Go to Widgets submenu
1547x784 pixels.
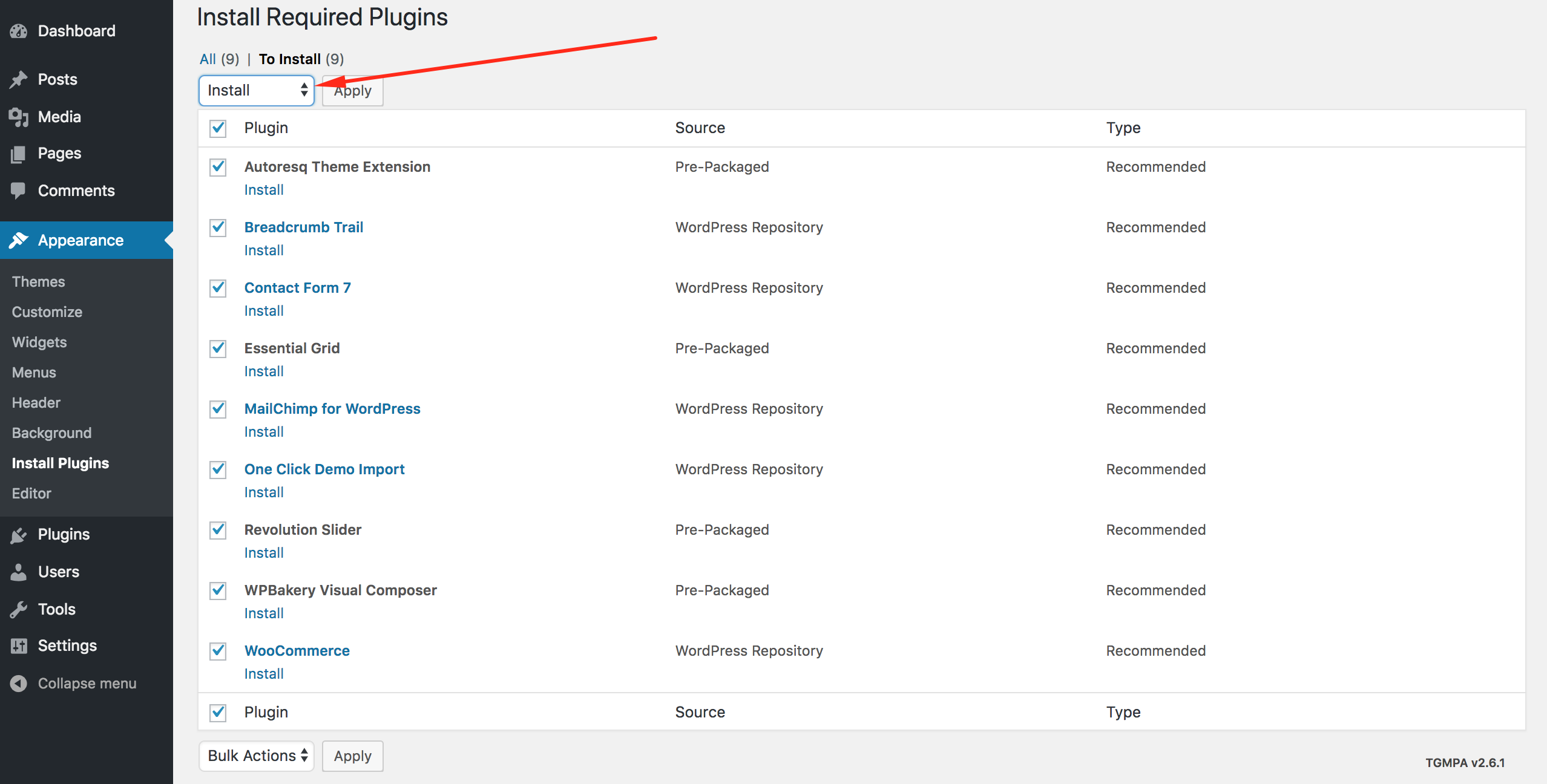coord(39,342)
